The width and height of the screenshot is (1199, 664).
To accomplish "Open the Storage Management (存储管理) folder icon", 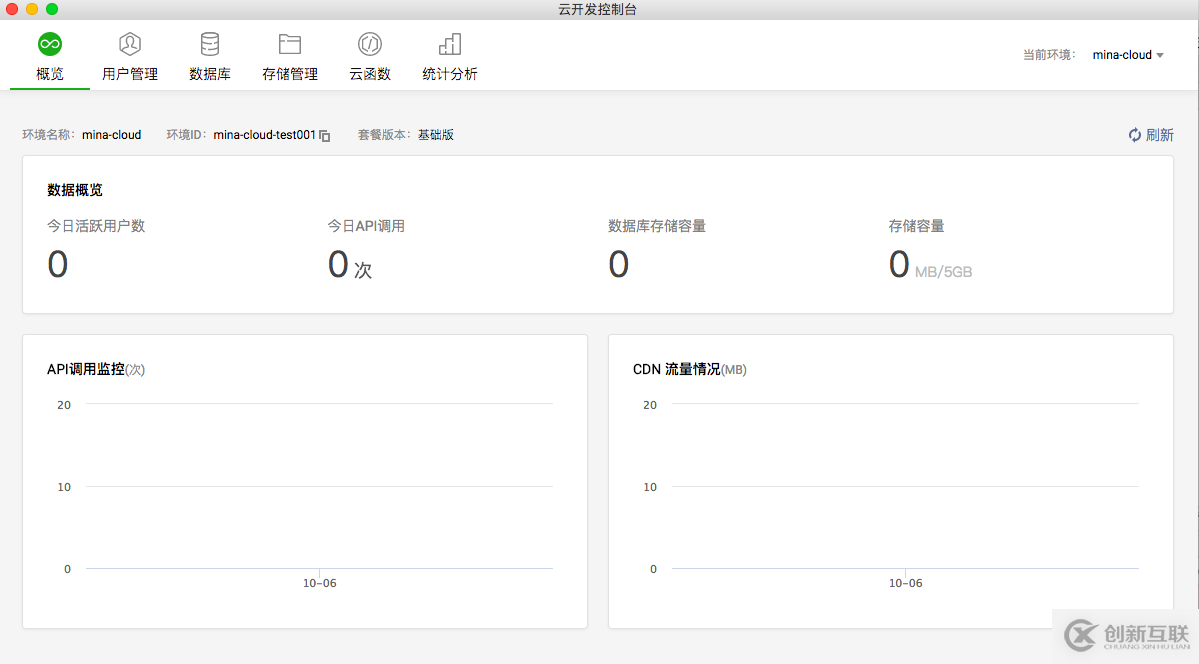I will 290,44.
